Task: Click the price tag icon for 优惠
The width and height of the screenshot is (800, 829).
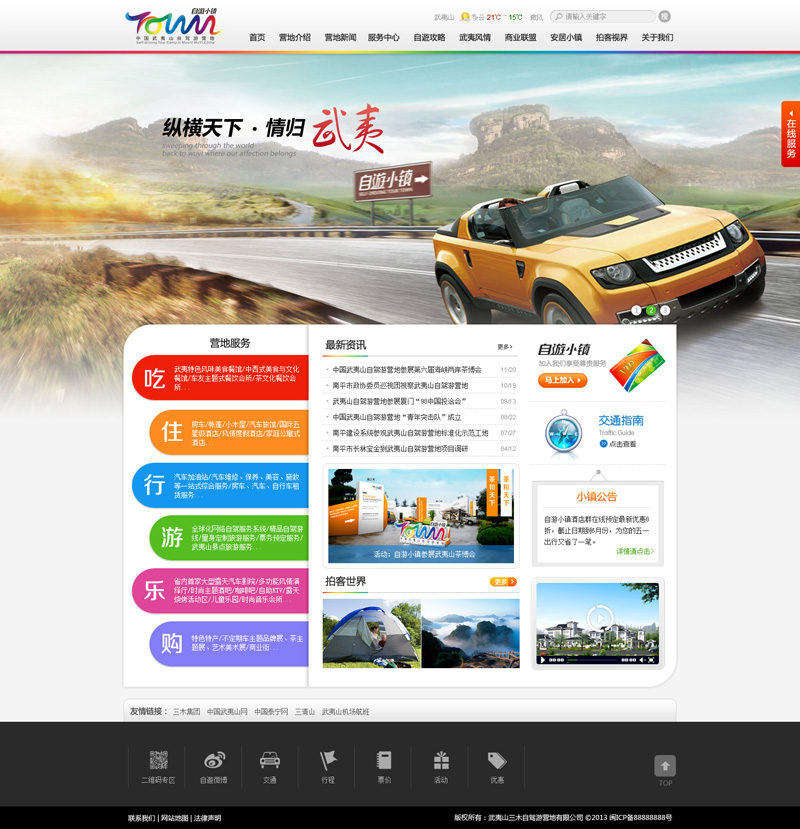Action: tap(497, 760)
